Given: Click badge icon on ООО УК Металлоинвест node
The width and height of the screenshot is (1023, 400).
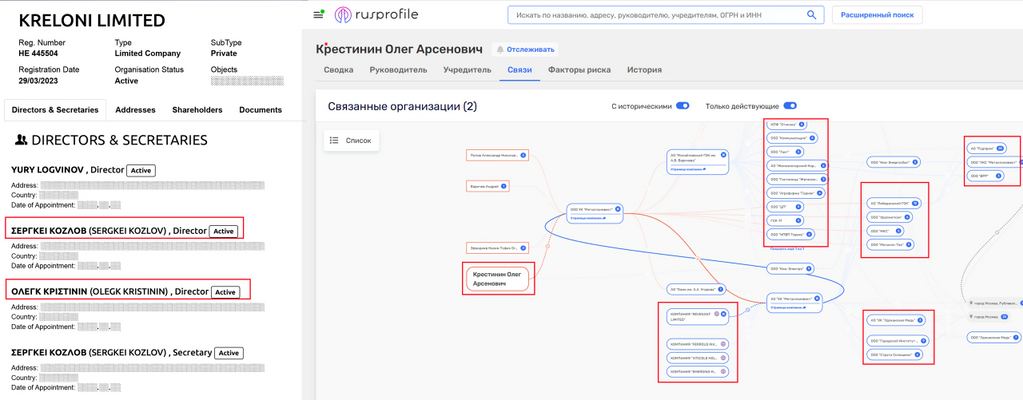Looking at the screenshot, I should pyautogui.click(x=618, y=210).
